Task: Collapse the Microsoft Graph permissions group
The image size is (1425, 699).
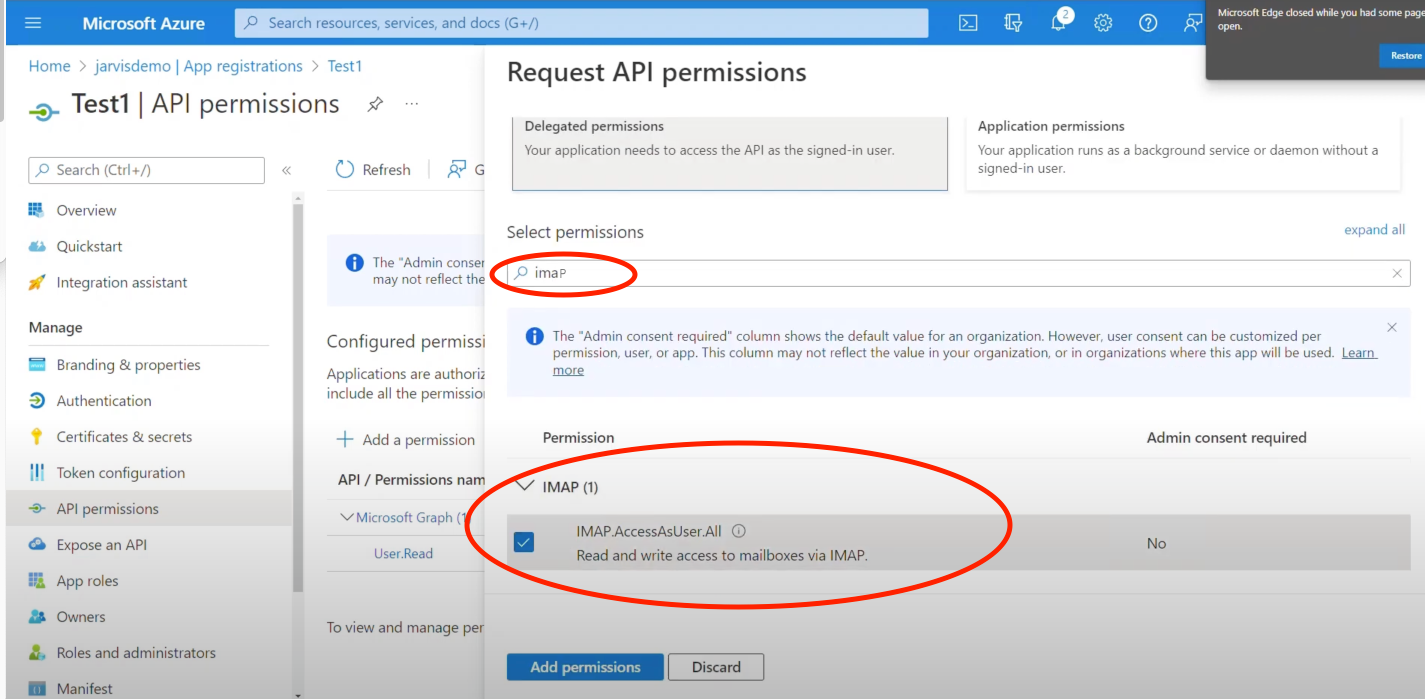Action: point(347,517)
